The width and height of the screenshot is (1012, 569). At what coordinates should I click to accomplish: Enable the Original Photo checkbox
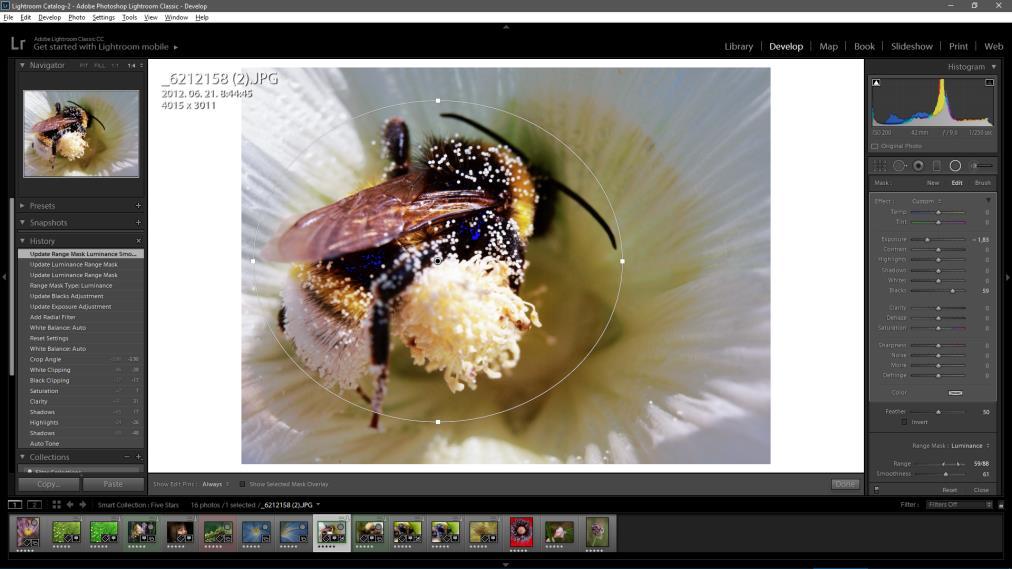pyautogui.click(x=875, y=146)
